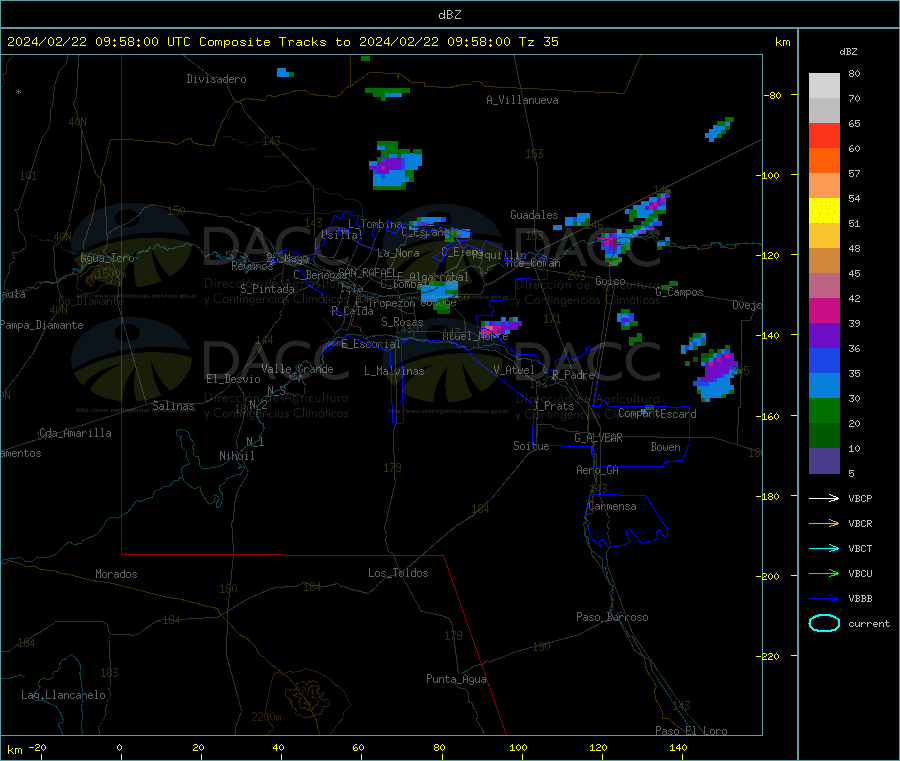Click the A_Villanueva map label
This screenshot has width=900, height=761.
point(522,100)
